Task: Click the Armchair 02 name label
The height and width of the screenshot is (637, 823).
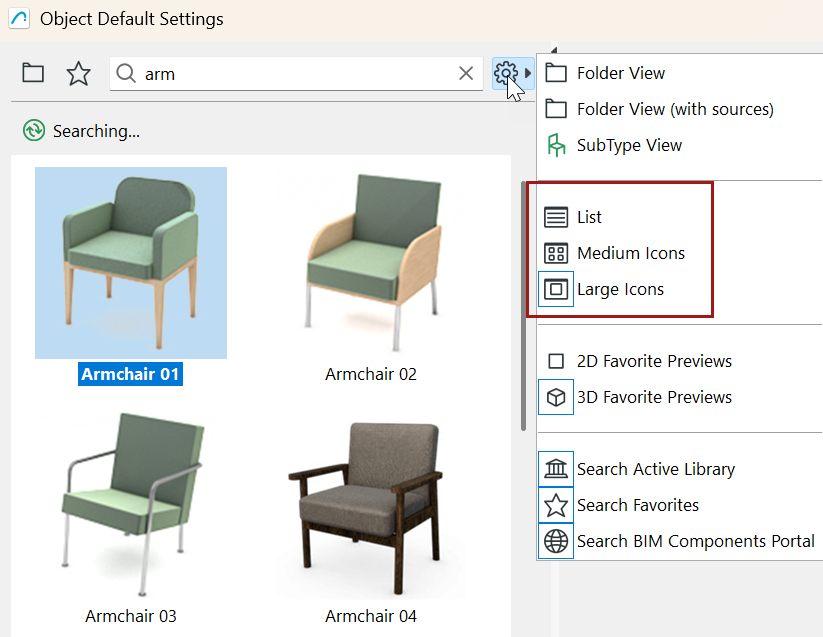Action: click(x=371, y=374)
